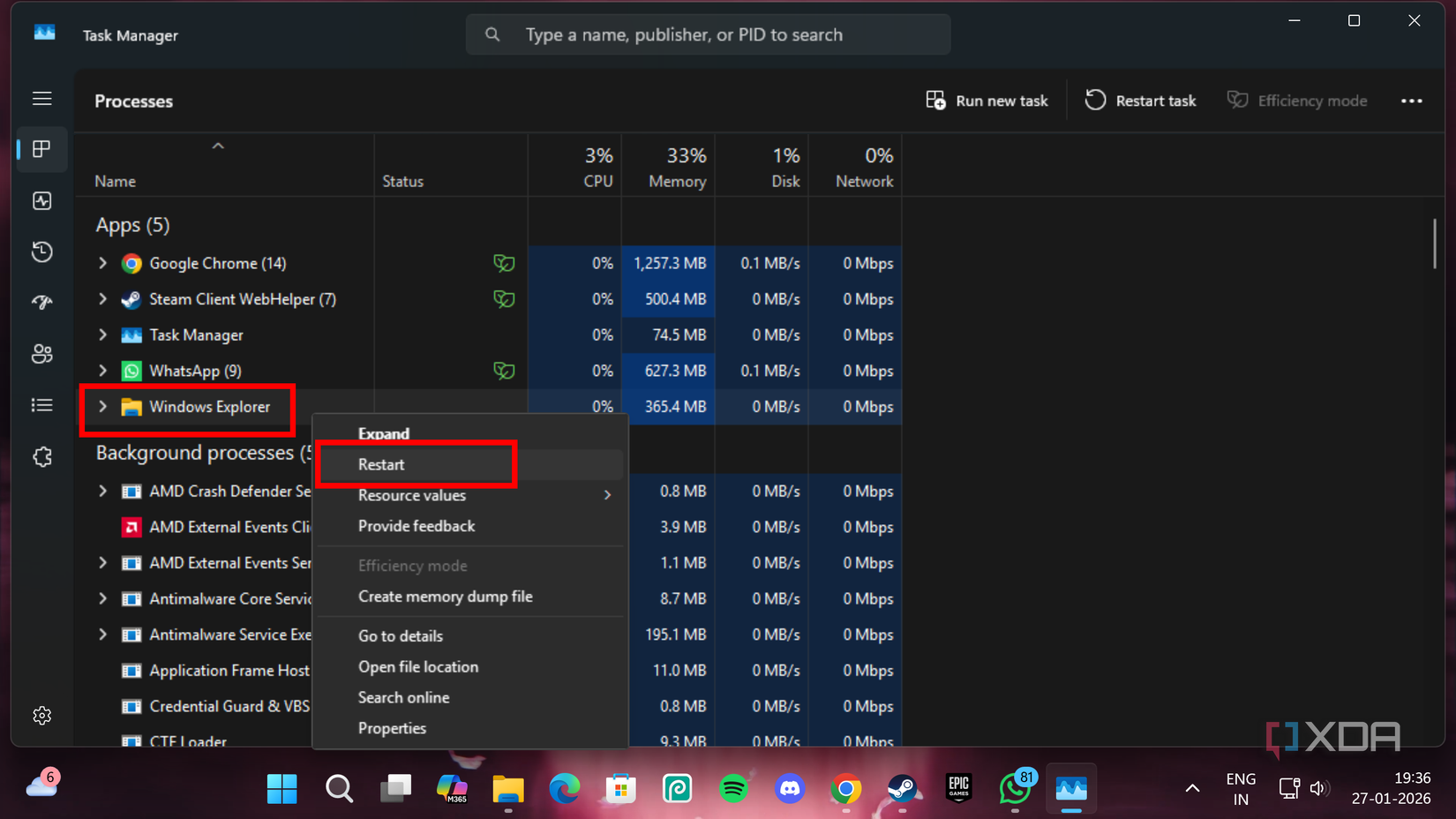Select the Google Chrome (14) row

click(x=489, y=263)
